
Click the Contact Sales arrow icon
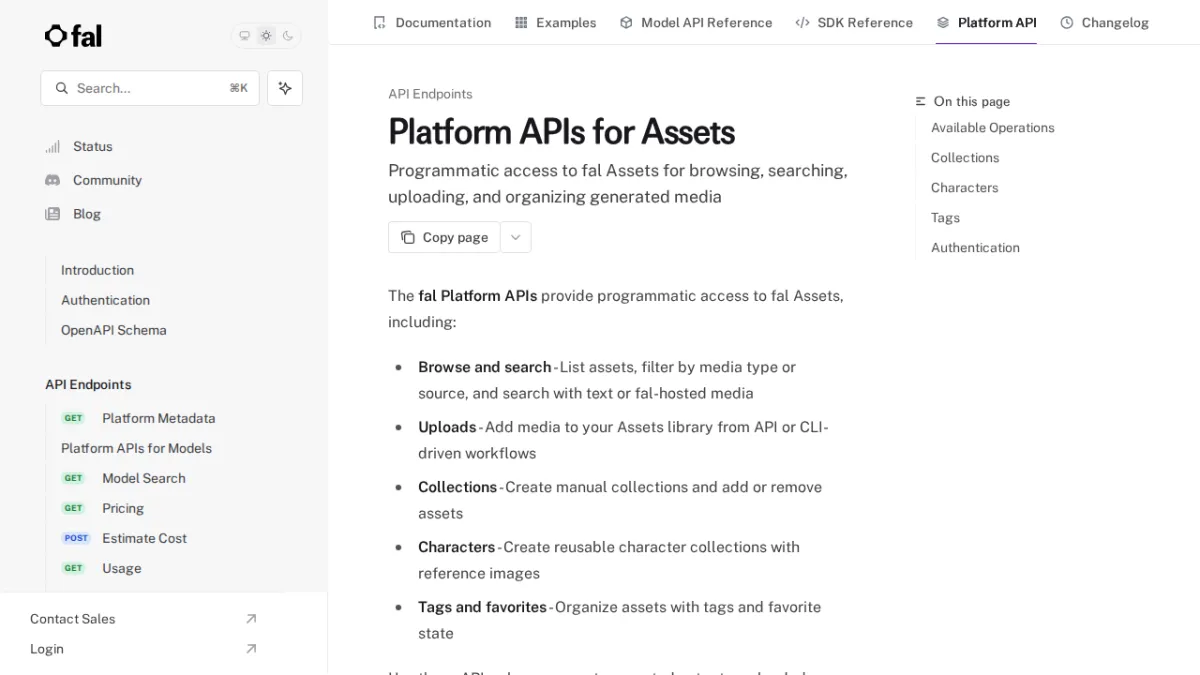251,619
